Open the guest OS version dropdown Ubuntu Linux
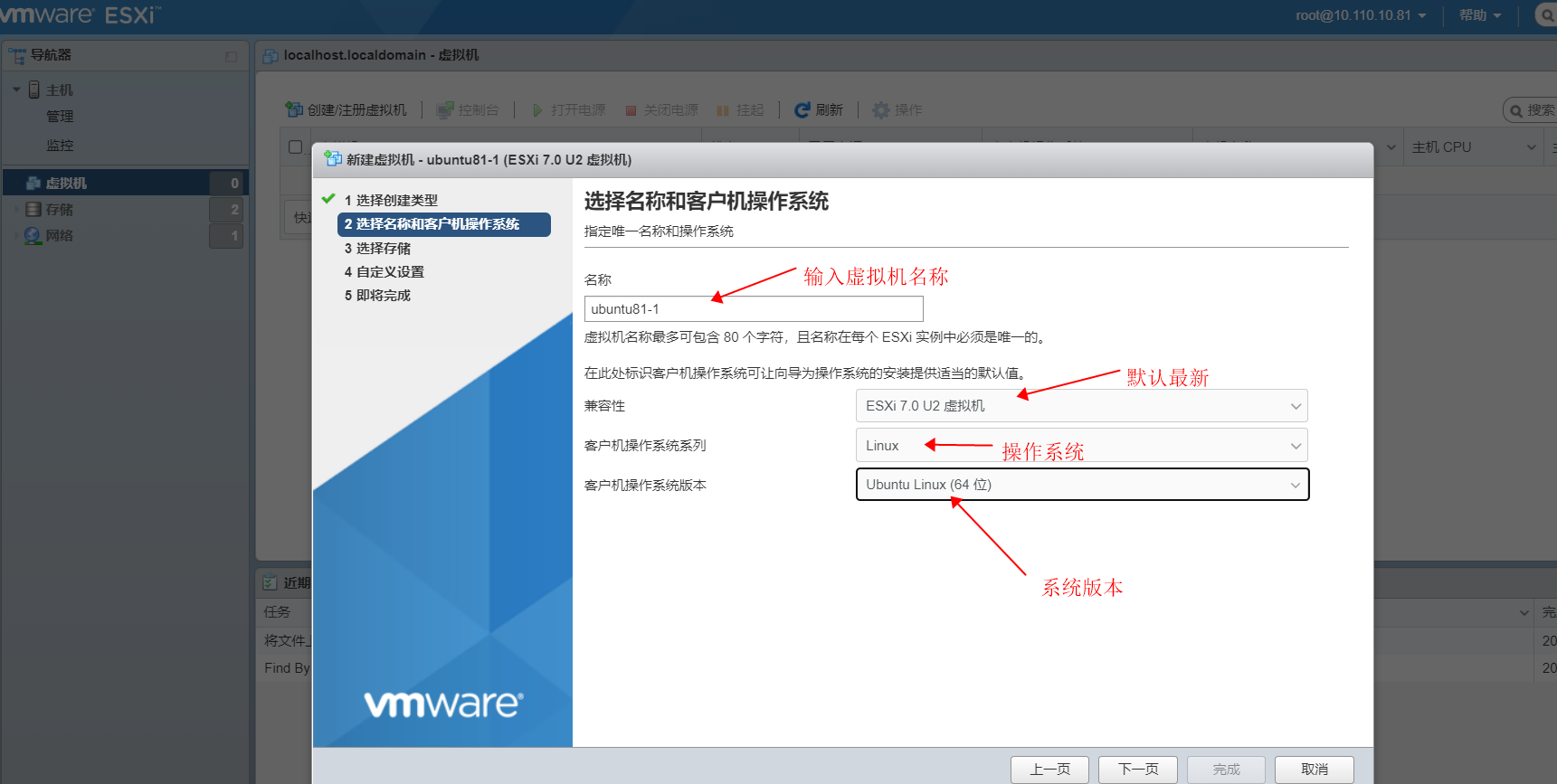Image resolution: width=1557 pixels, height=784 pixels. (x=1082, y=485)
